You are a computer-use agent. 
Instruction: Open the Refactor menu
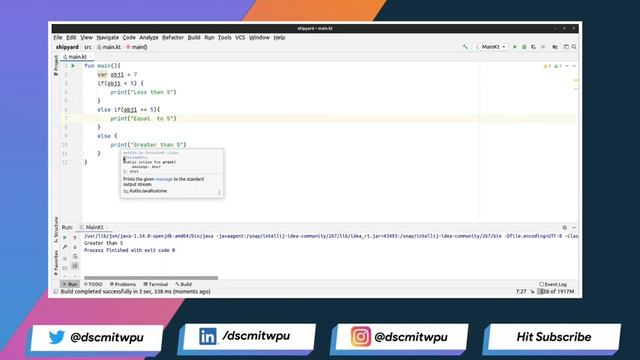point(173,38)
